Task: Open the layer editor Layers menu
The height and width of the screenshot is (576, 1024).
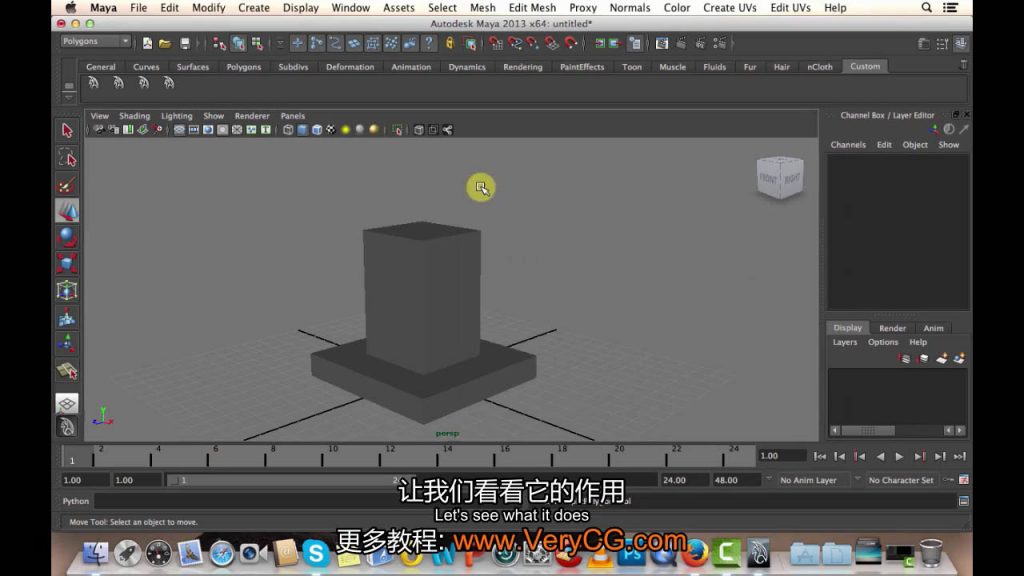Action: pyautogui.click(x=844, y=342)
